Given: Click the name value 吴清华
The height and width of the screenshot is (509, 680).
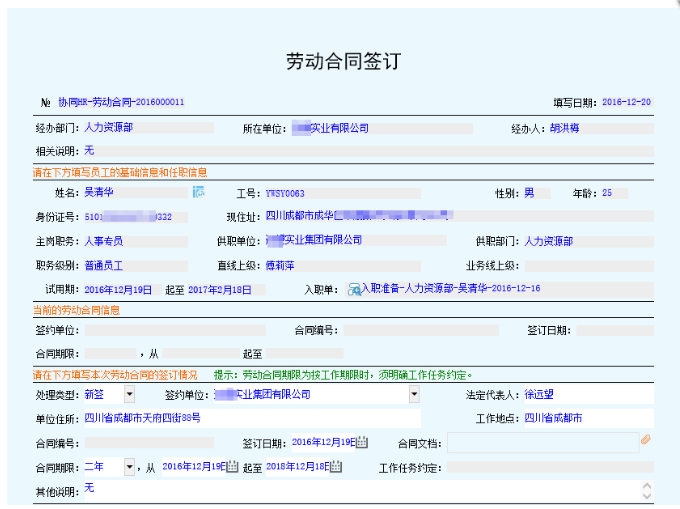Looking at the screenshot, I should click(99, 192).
